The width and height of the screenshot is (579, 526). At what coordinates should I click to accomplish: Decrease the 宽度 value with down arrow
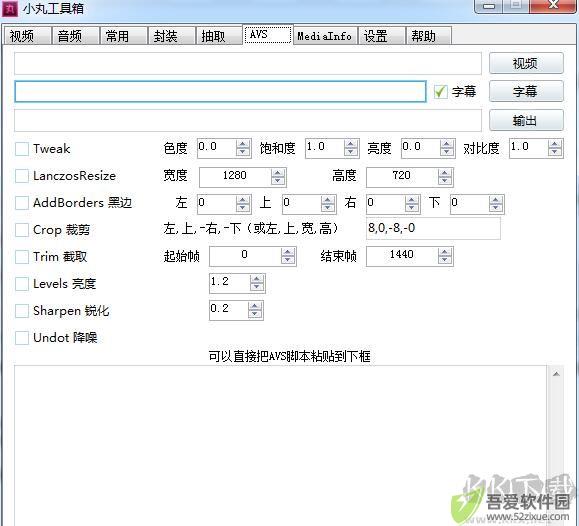coord(278,181)
